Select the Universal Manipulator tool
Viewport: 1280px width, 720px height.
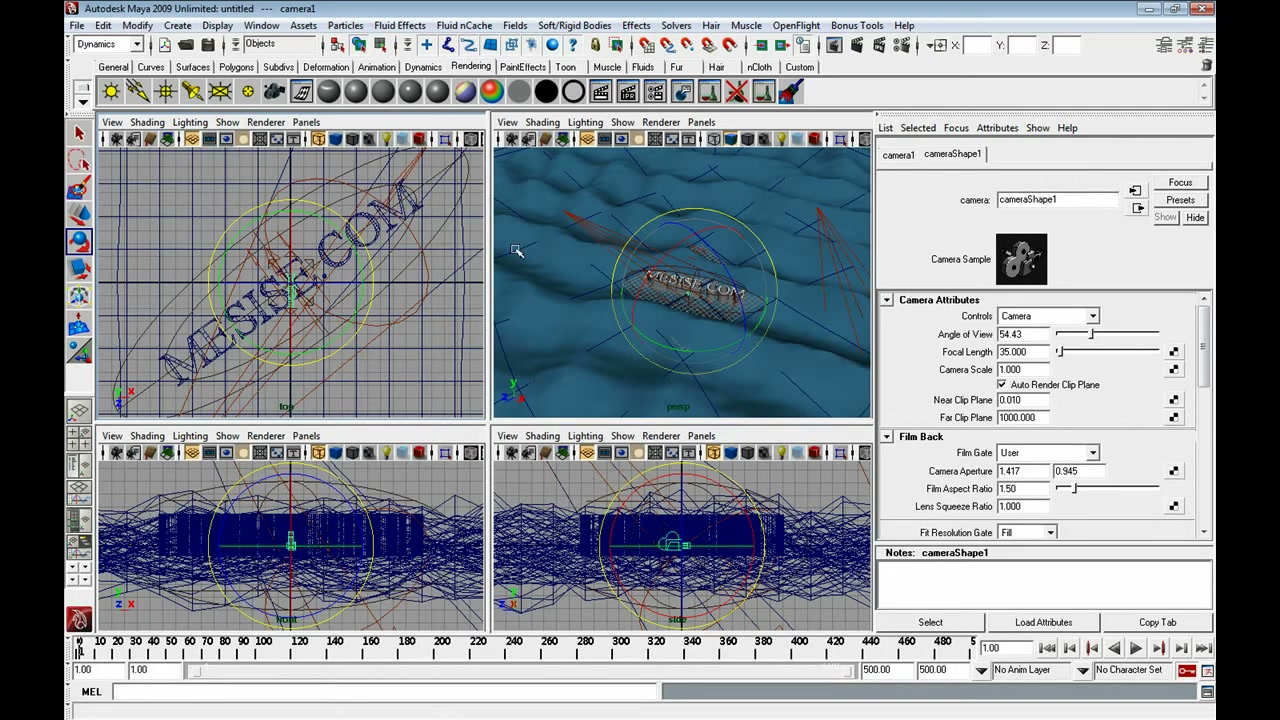click(x=79, y=295)
